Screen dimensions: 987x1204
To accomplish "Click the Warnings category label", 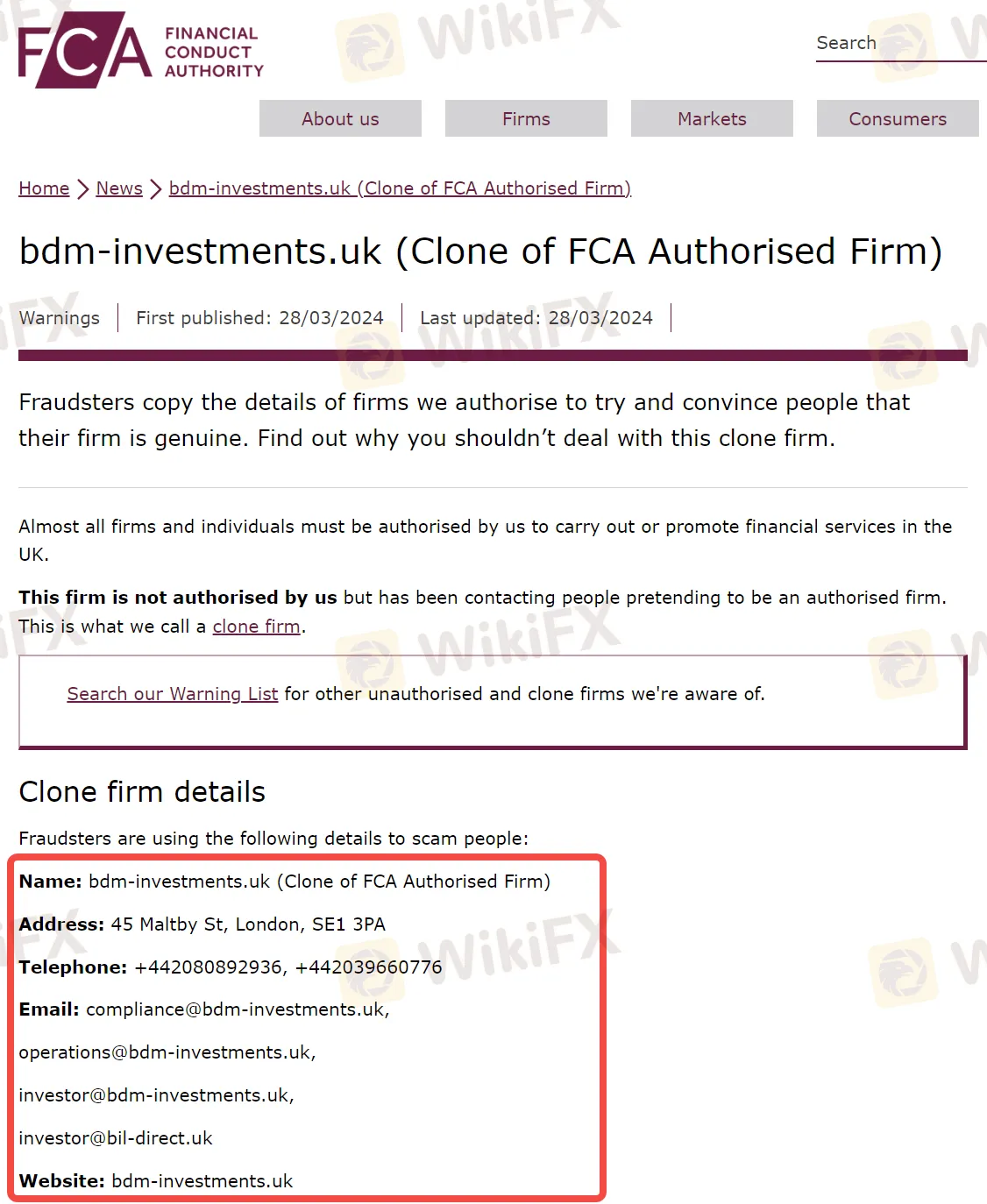I will click(60, 318).
